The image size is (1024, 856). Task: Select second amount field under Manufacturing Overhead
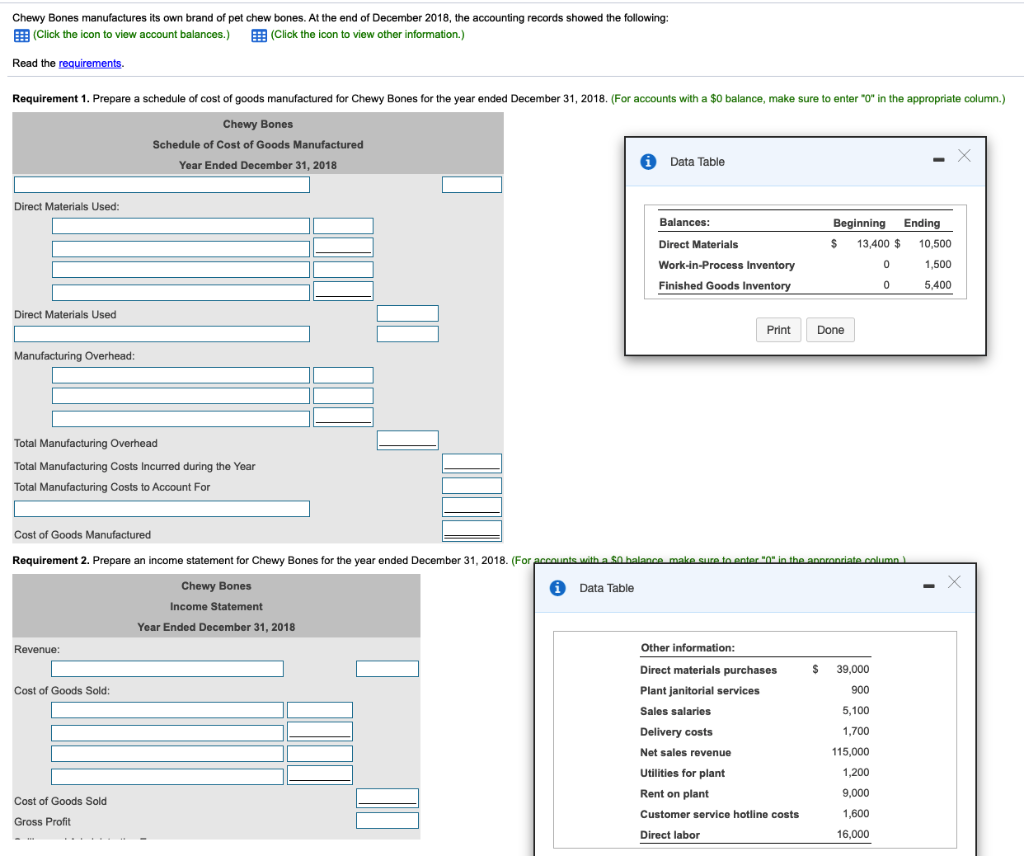(x=343, y=396)
